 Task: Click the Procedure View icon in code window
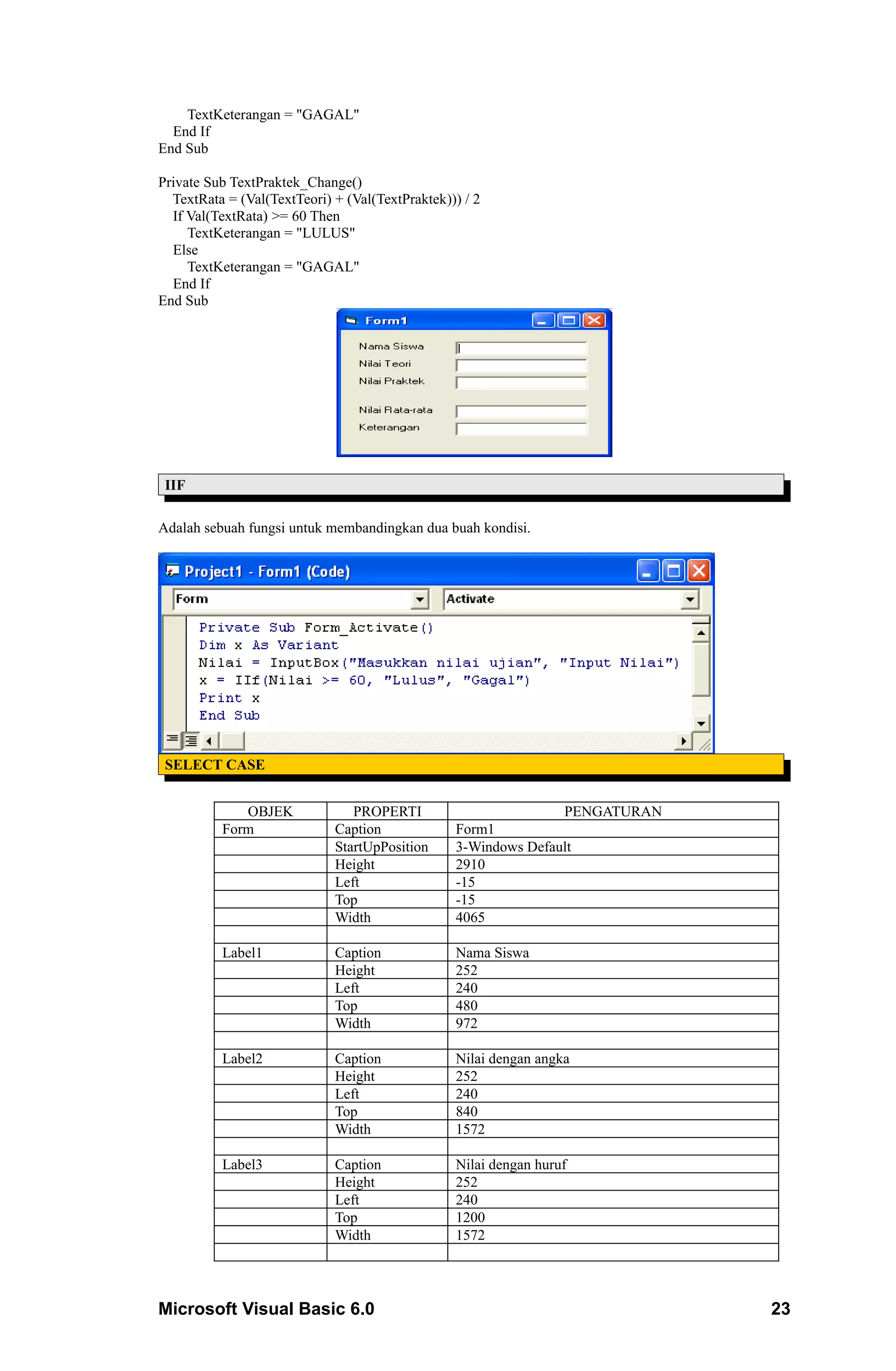[x=172, y=740]
